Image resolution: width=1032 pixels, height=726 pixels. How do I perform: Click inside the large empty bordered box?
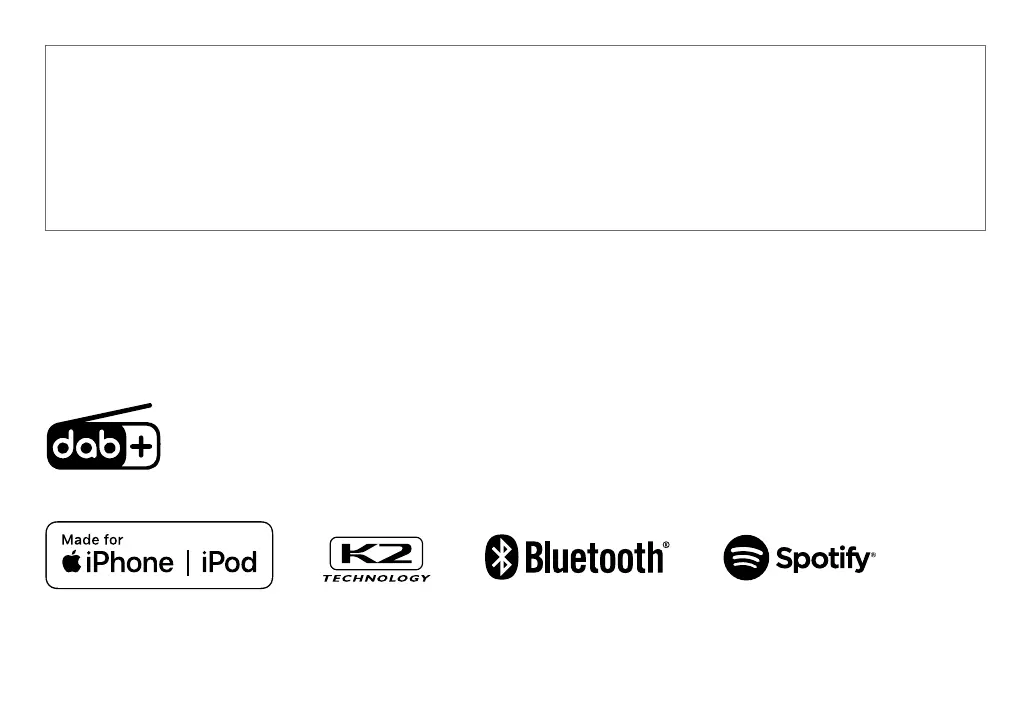pyautogui.click(x=515, y=138)
